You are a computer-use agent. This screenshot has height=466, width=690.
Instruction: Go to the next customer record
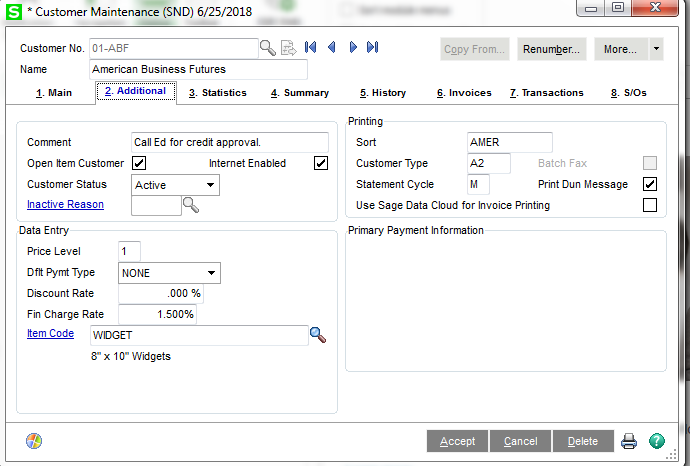[x=353, y=48]
